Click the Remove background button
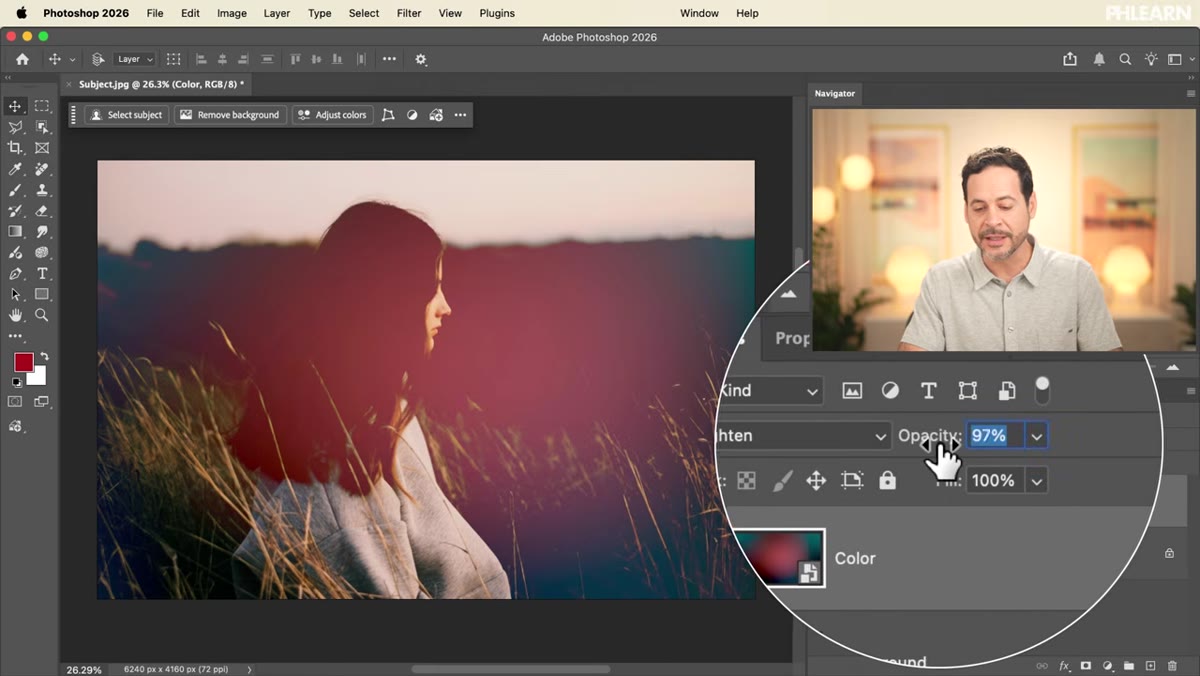The width and height of the screenshot is (1200, 676). pyautogui.click(x=229, y=115)
